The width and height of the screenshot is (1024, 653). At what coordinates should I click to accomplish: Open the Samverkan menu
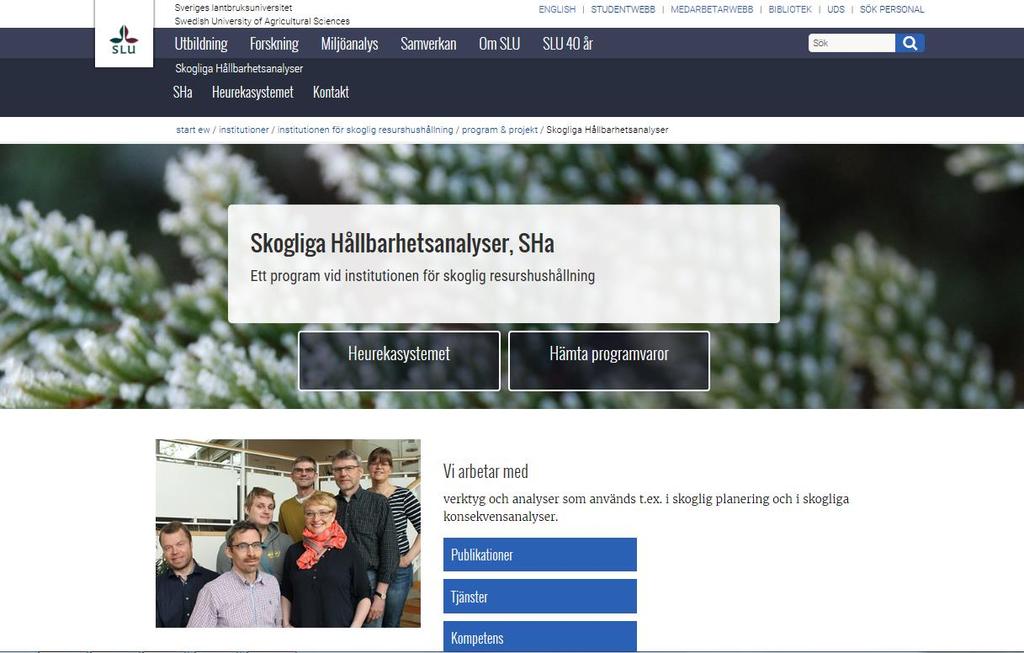point(428,44)
